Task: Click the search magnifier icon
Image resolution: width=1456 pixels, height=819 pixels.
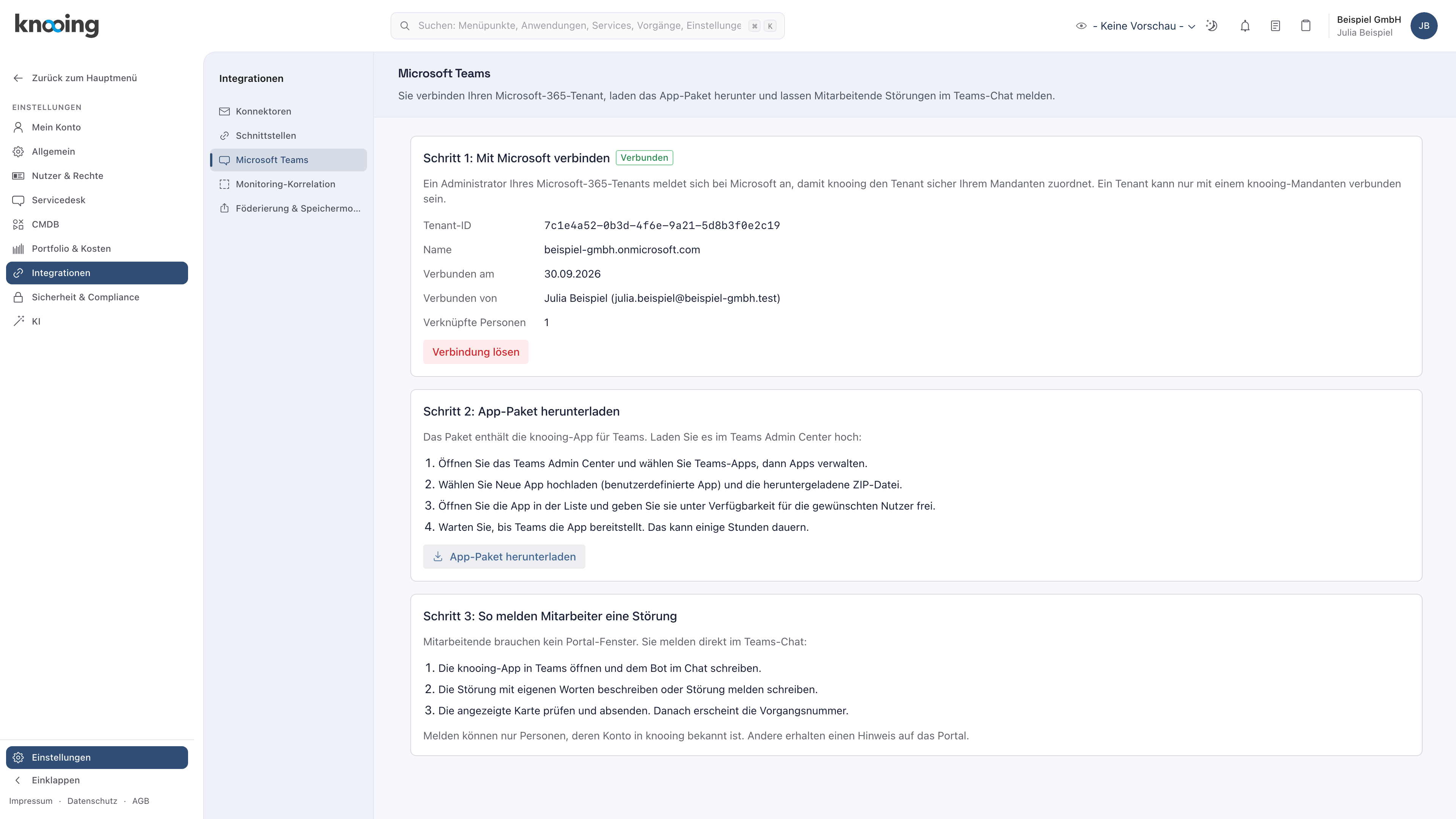Action: [x=405, y=25]
